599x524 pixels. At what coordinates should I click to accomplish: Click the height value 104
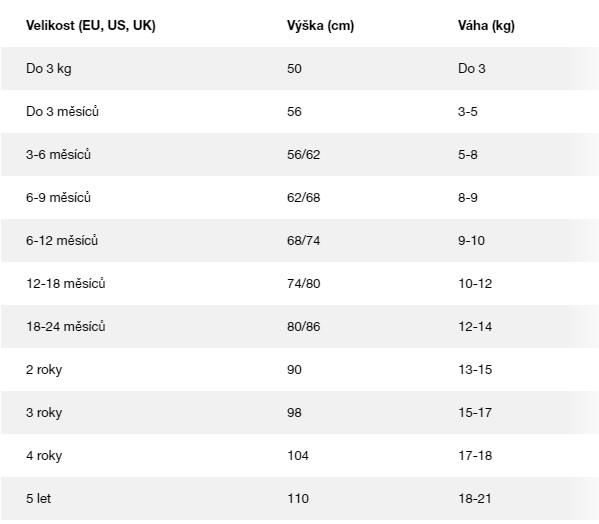[x=298, y=455]
